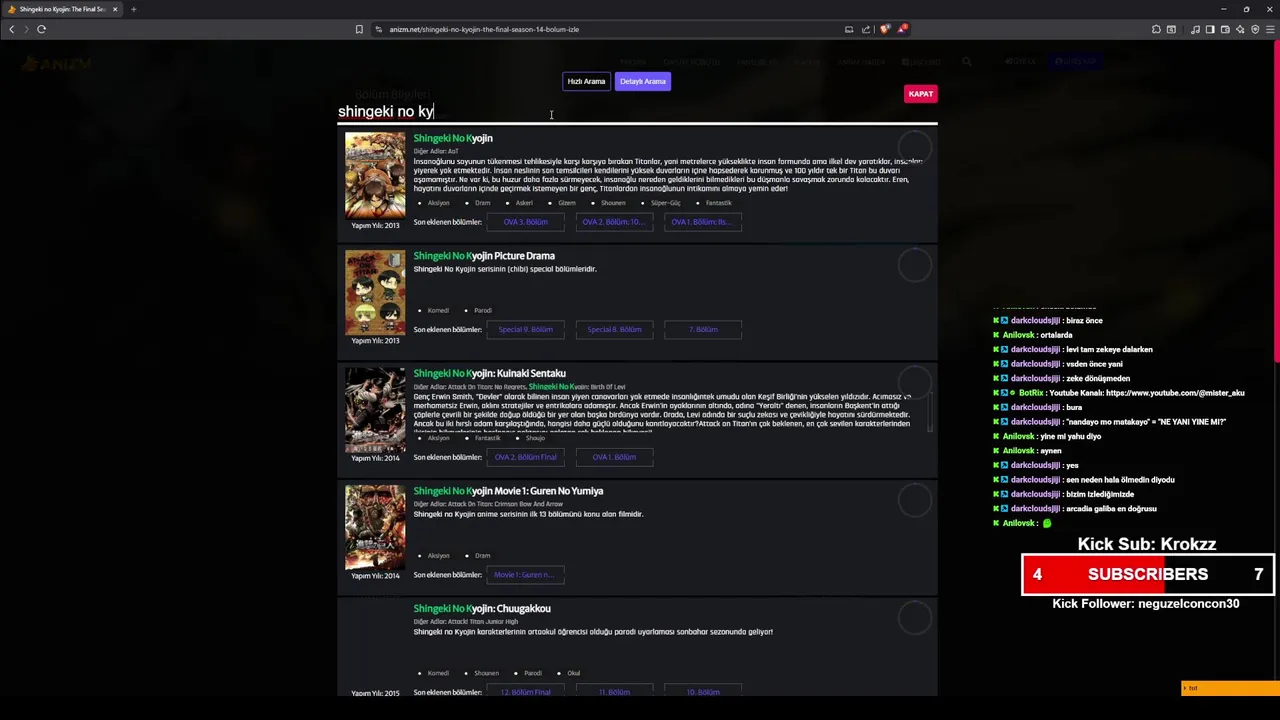Click the SUBSCRIBERS goal progress bar

coord(1148,575)
